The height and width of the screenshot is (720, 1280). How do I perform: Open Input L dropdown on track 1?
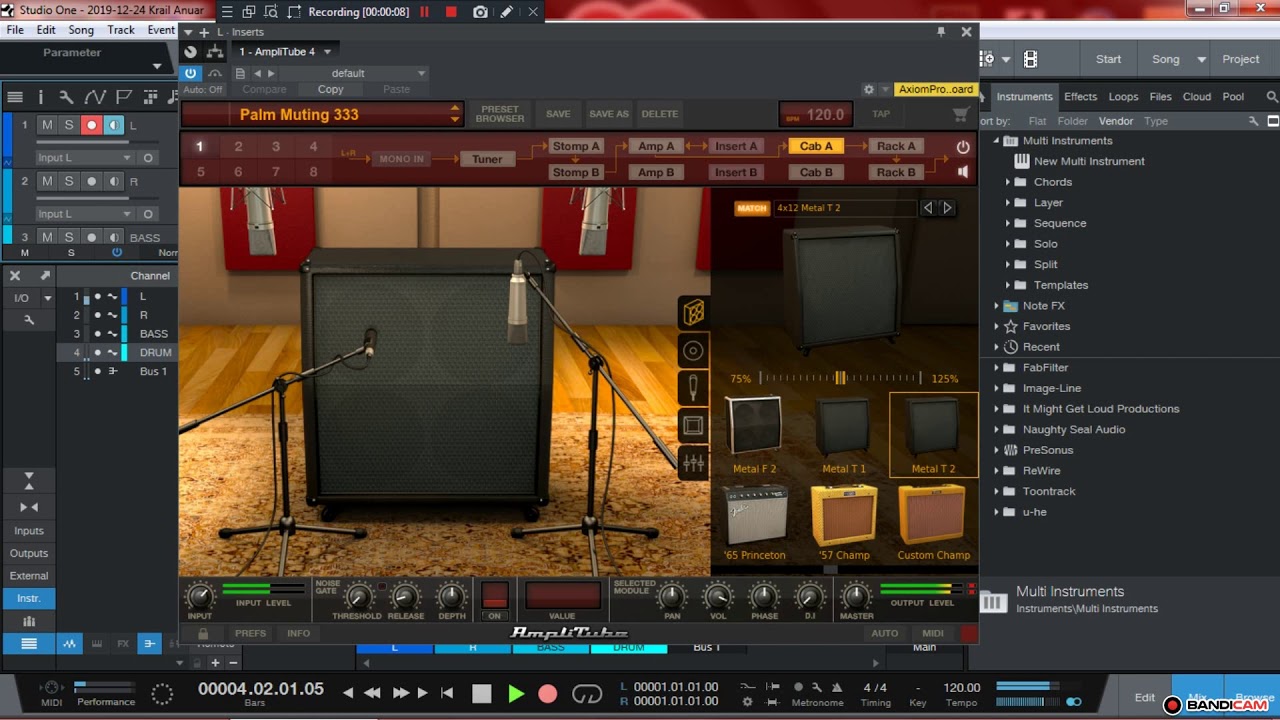84,158
